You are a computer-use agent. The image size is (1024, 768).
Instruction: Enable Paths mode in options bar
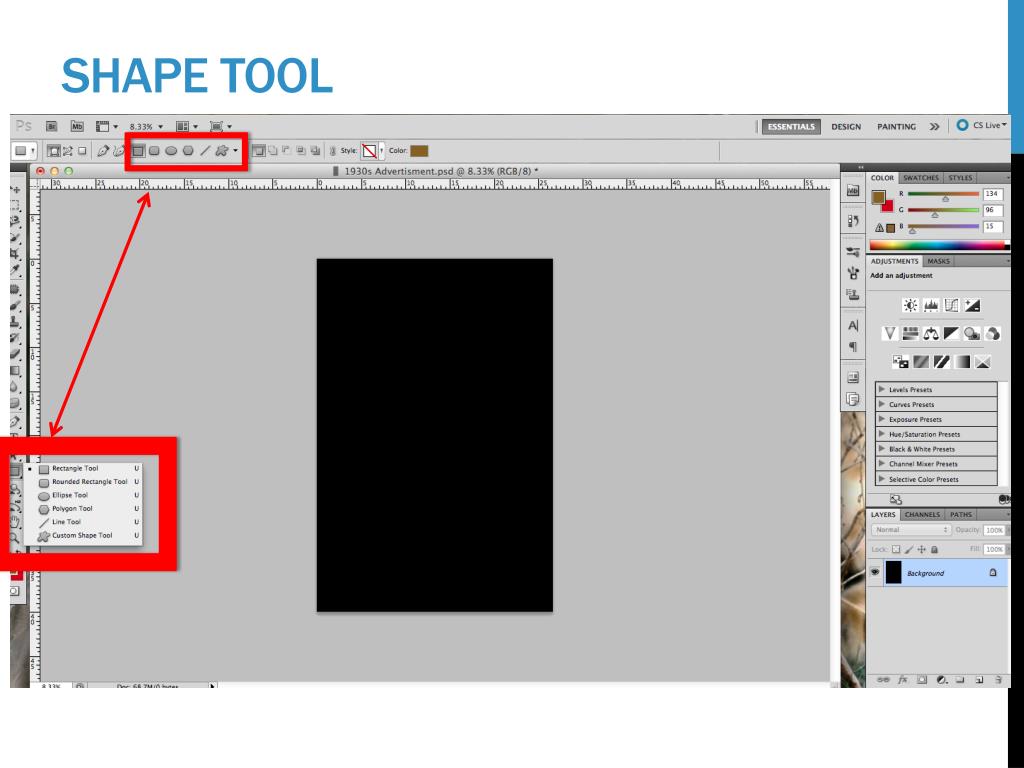point(68,151)
